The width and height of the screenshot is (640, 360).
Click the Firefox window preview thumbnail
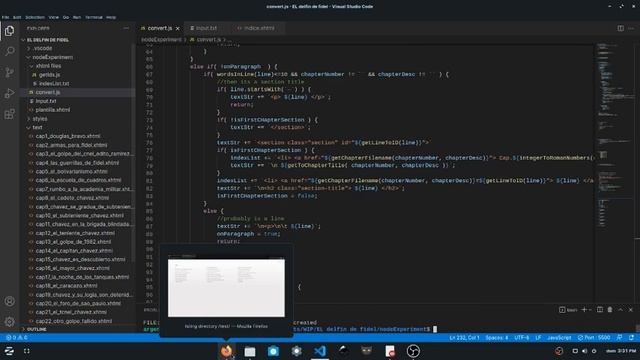pos(226,288)
